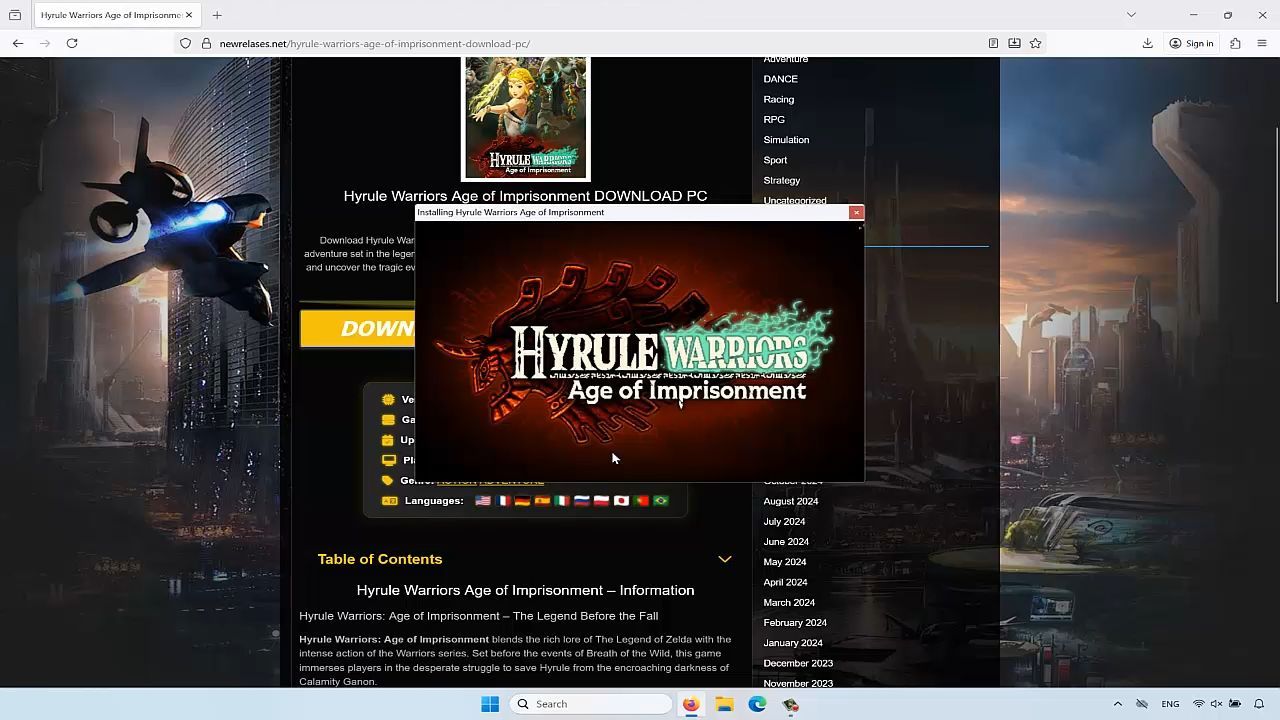
Task: Open Firefox downloads panel
Action: click(x=1147, y=43)
